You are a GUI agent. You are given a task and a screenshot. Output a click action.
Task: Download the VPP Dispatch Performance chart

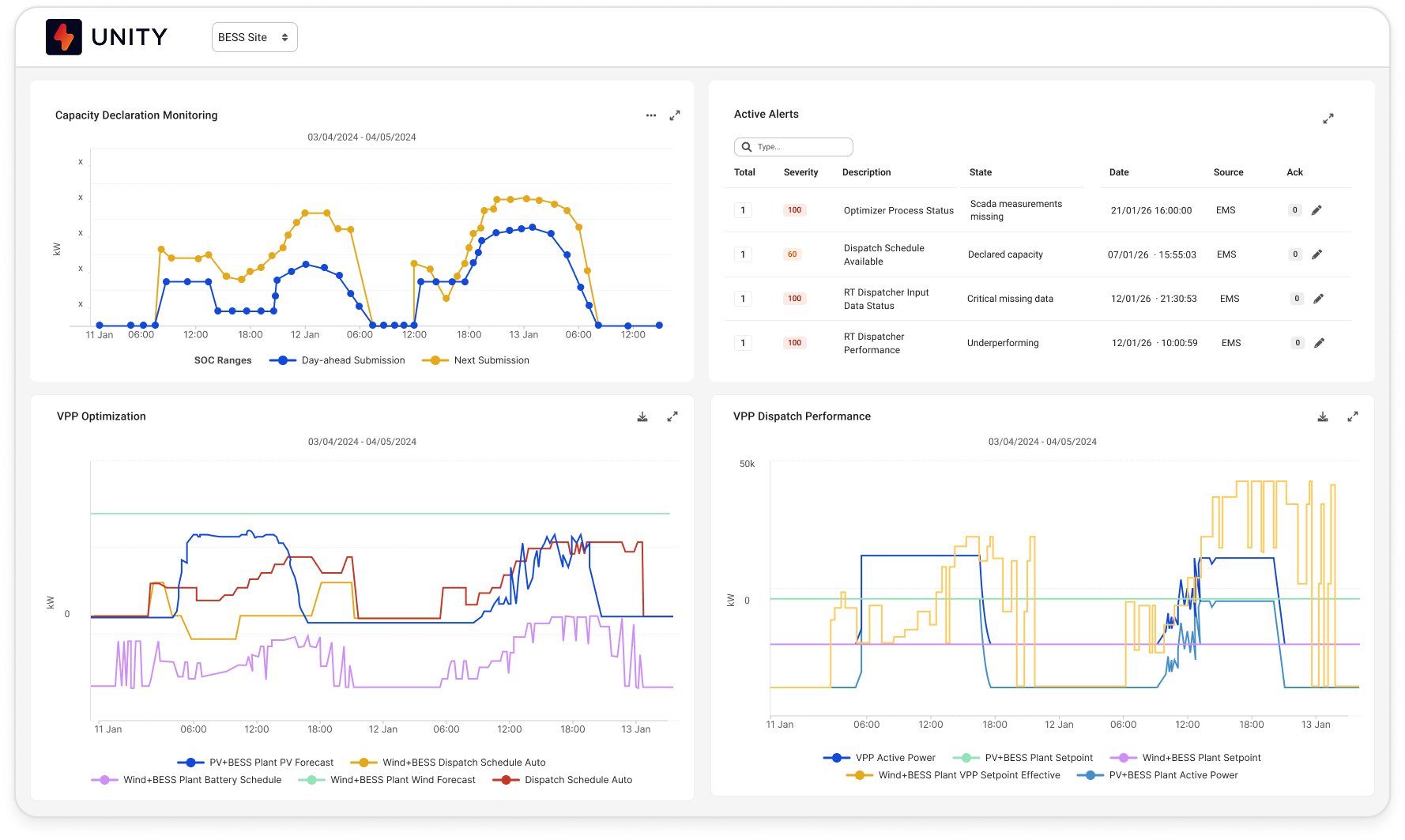click(x=1322, y=416)
